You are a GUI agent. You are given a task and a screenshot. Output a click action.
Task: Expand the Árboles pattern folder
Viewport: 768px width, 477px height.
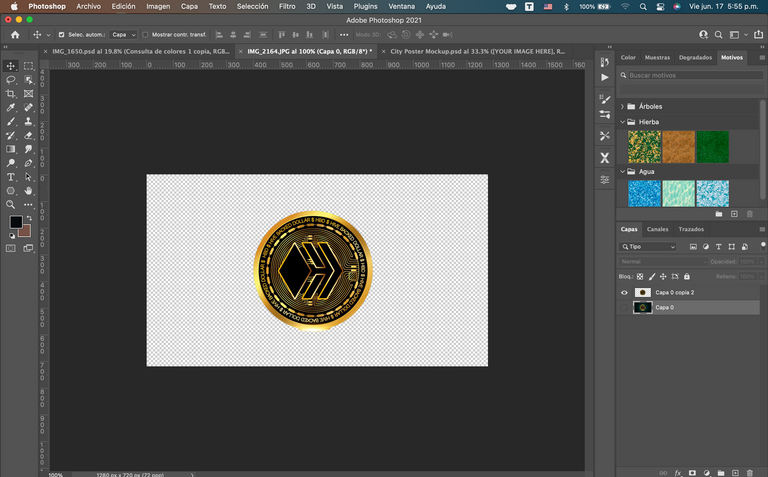click(x=623, y=106)
